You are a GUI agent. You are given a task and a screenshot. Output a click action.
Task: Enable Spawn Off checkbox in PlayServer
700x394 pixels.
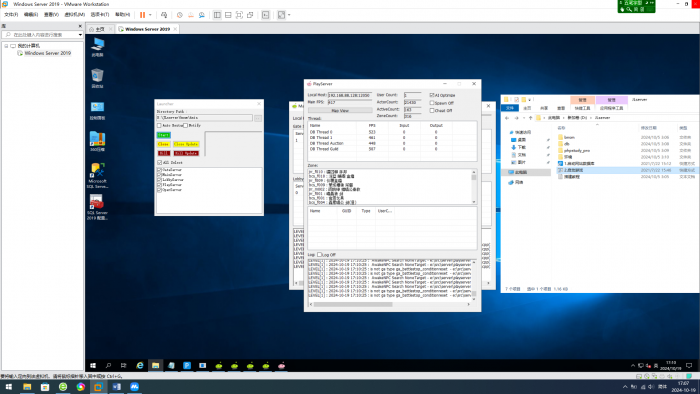[x=432, y=103]
